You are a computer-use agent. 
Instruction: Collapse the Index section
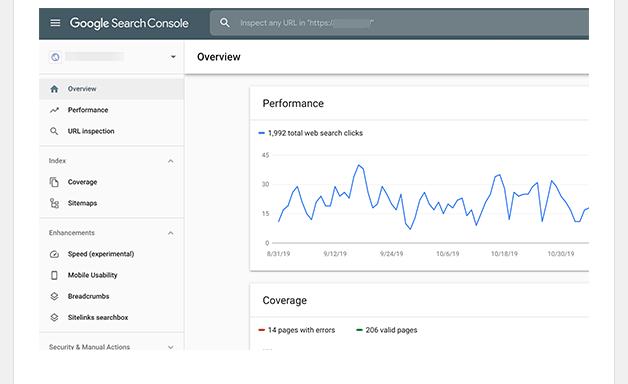click(171, 161)
